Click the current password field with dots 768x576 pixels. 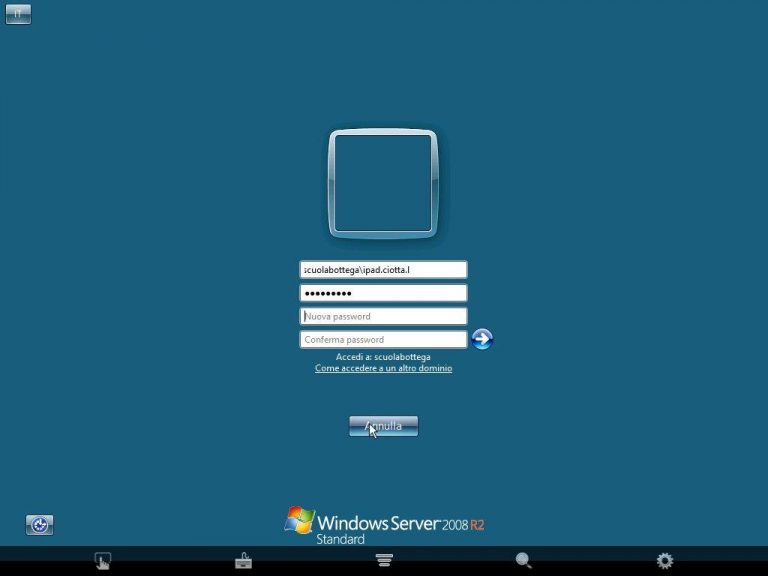tap(384, 293)
